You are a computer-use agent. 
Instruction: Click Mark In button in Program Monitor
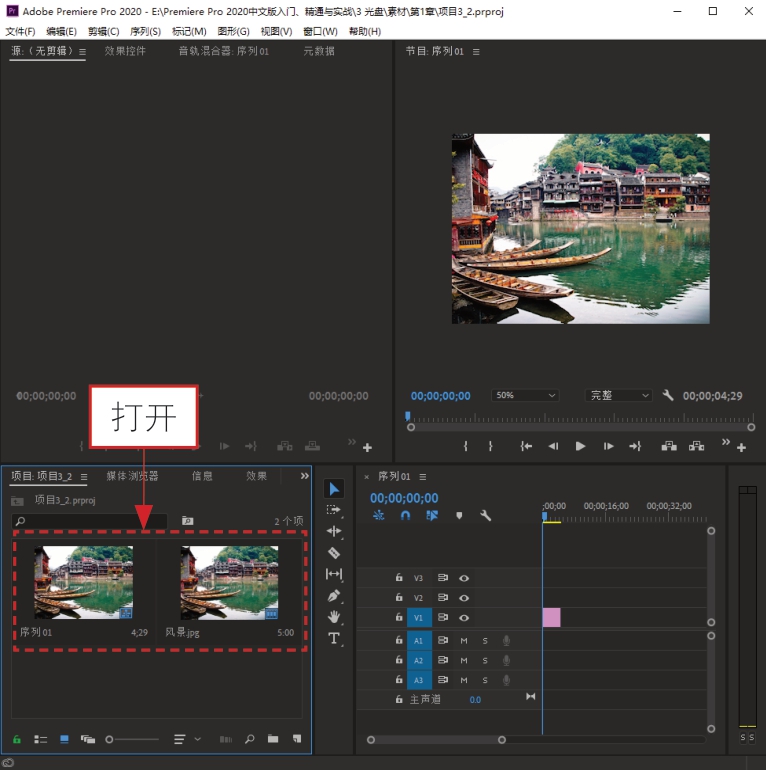coord(465,446)
